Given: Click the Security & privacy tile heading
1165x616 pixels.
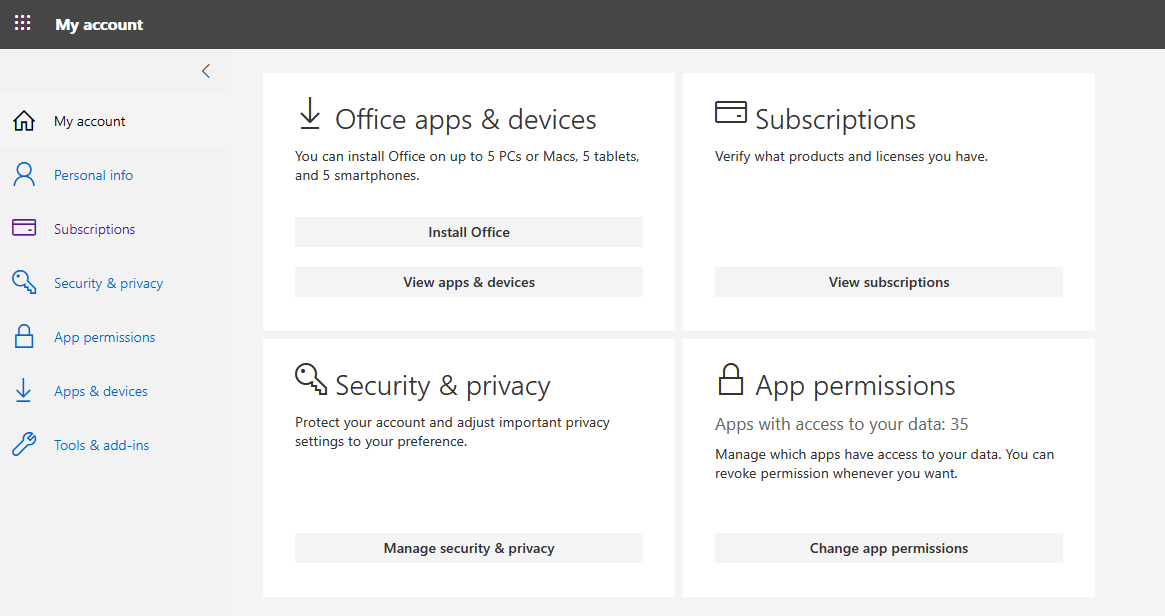Looking at the screenshot, I should (x=443, y=386).
